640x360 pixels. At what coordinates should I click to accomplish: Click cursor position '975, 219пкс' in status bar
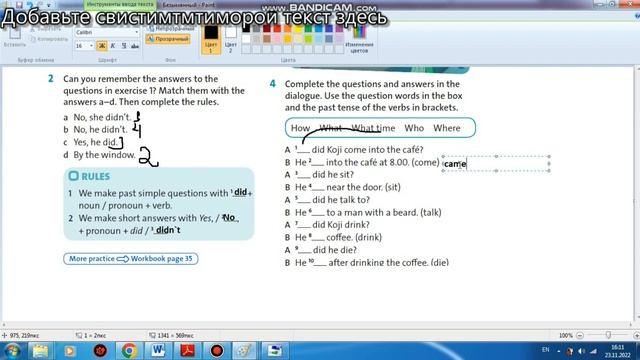click(x=24, y=336)
